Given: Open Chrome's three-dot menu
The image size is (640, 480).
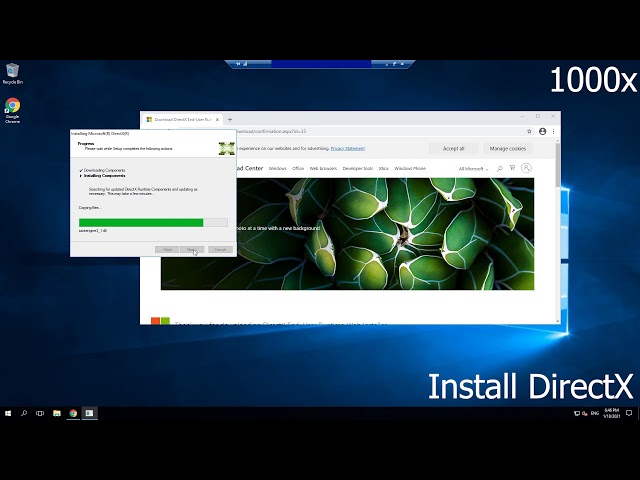Looking at the screenshot, I should [x=553, y=131].
